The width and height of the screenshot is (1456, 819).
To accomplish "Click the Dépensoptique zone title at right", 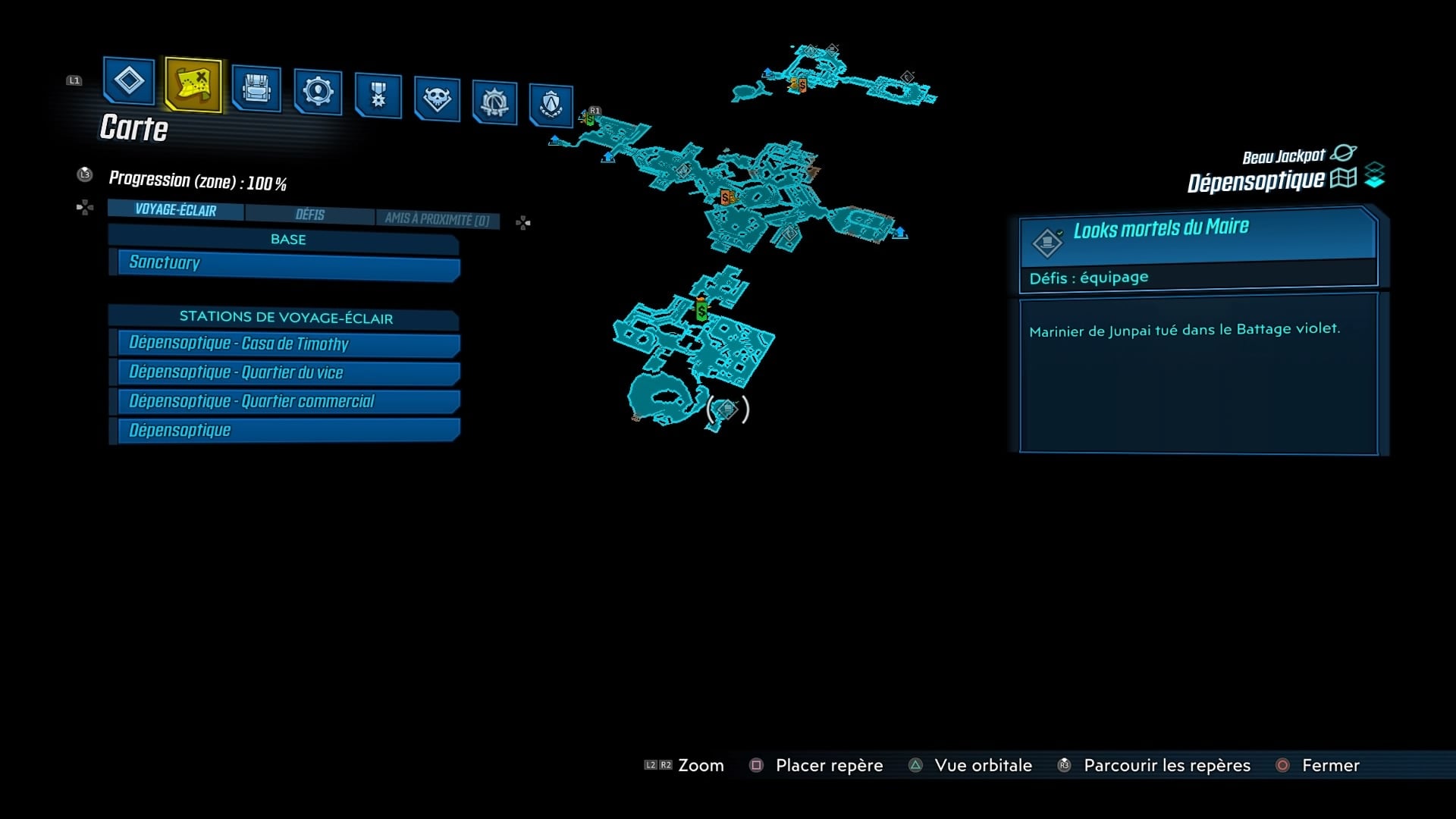I will (1256, 181).
